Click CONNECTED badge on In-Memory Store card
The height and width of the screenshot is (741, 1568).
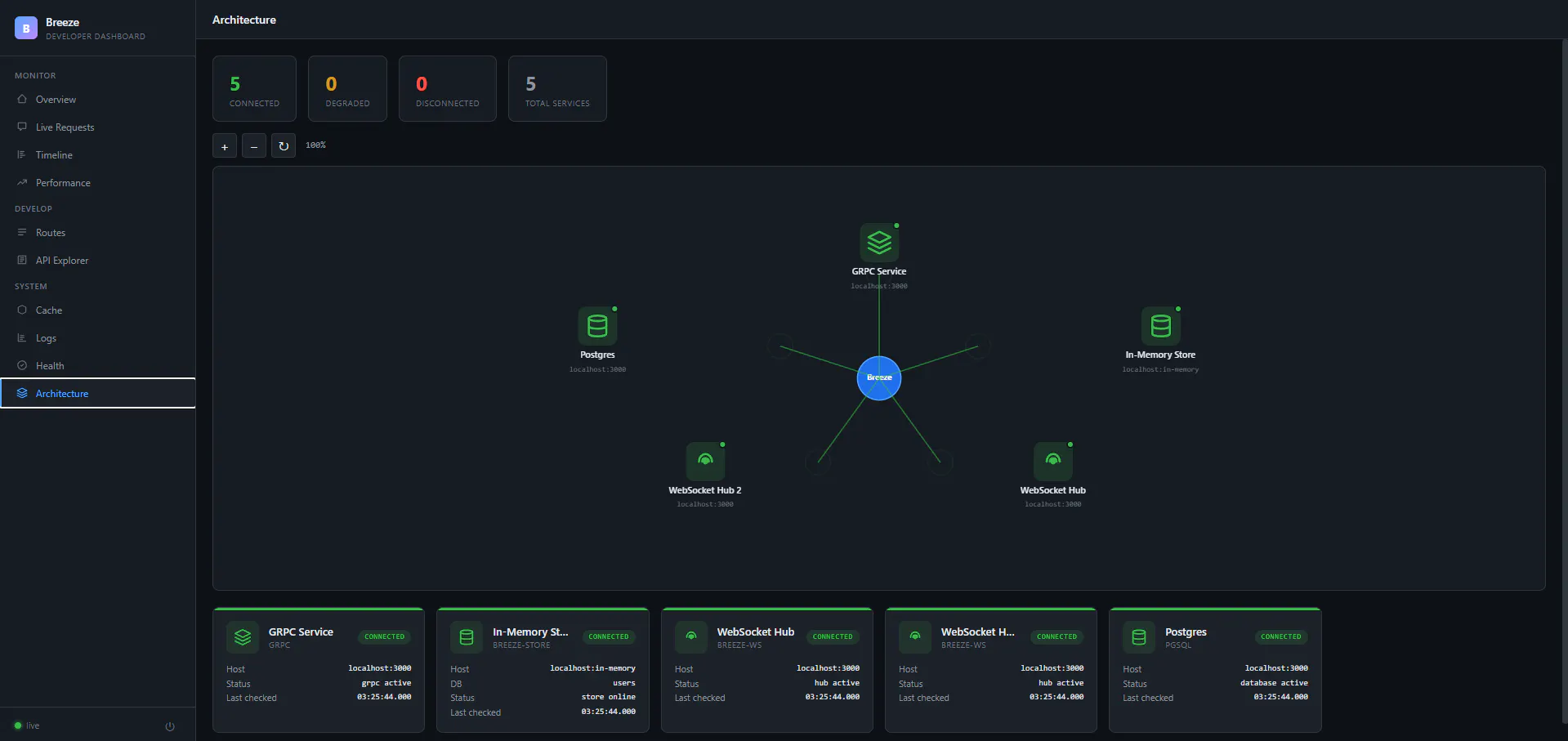(x=609, y=636)
